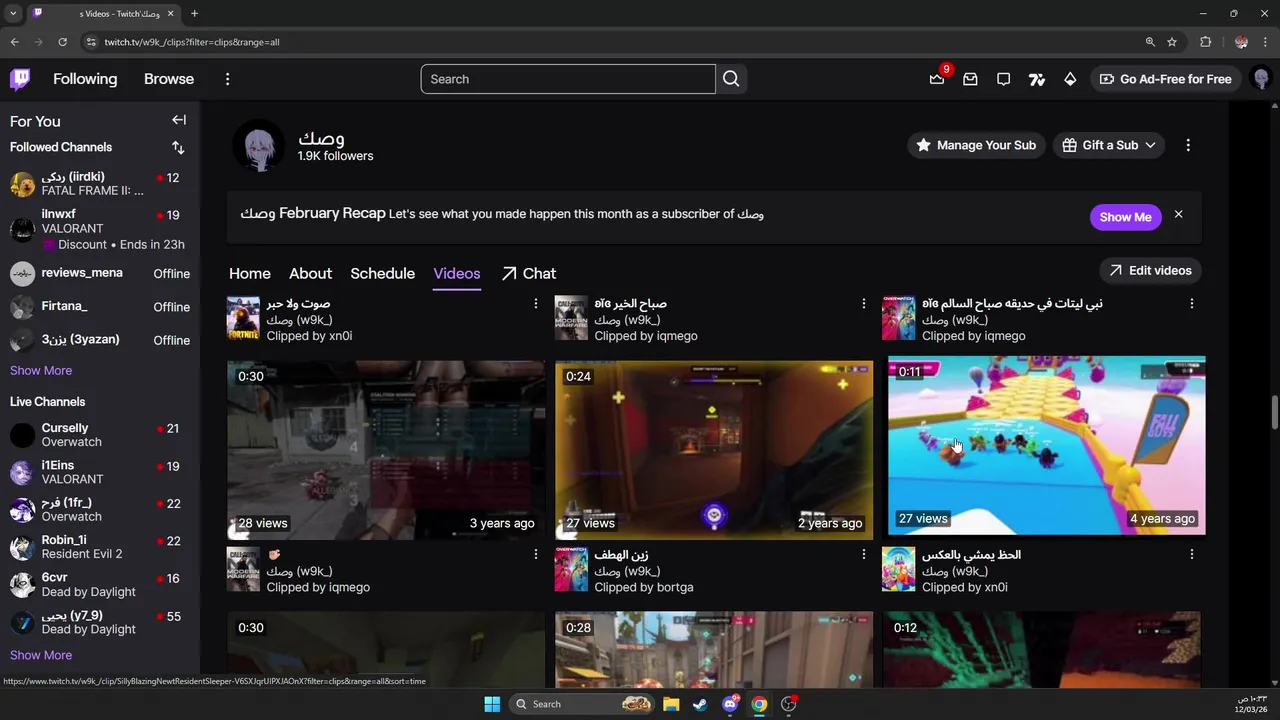Click Edit videos button
This screenshot has width=1280, height=720.
tap(1151, 270)
